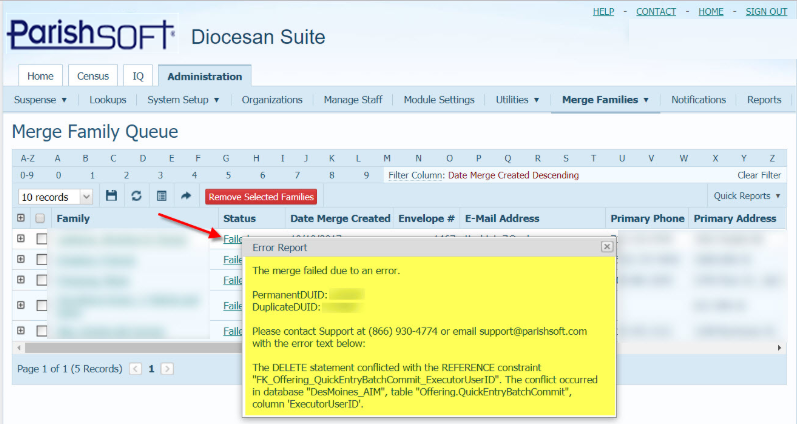Expand the fifth family row
797x424 pixels.
(21, 330)
